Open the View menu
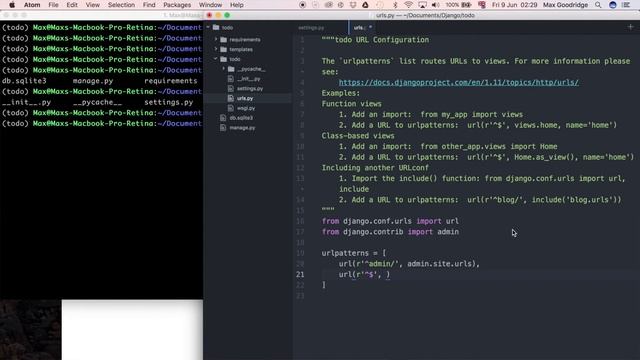Screen dimensions: 640x360 tap(93, 5)
